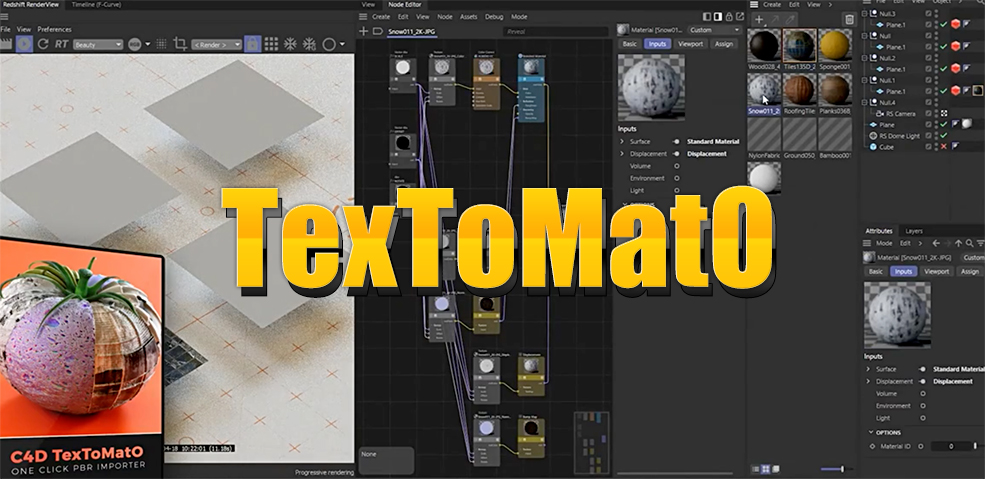Open the Preferences menu in RenderView

point(55,30)
